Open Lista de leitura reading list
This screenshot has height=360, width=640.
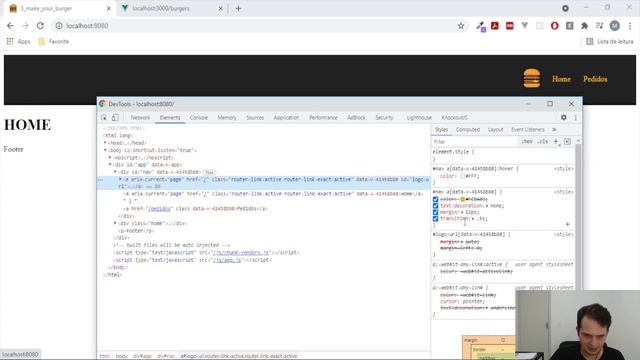click(x=610, y=41)
